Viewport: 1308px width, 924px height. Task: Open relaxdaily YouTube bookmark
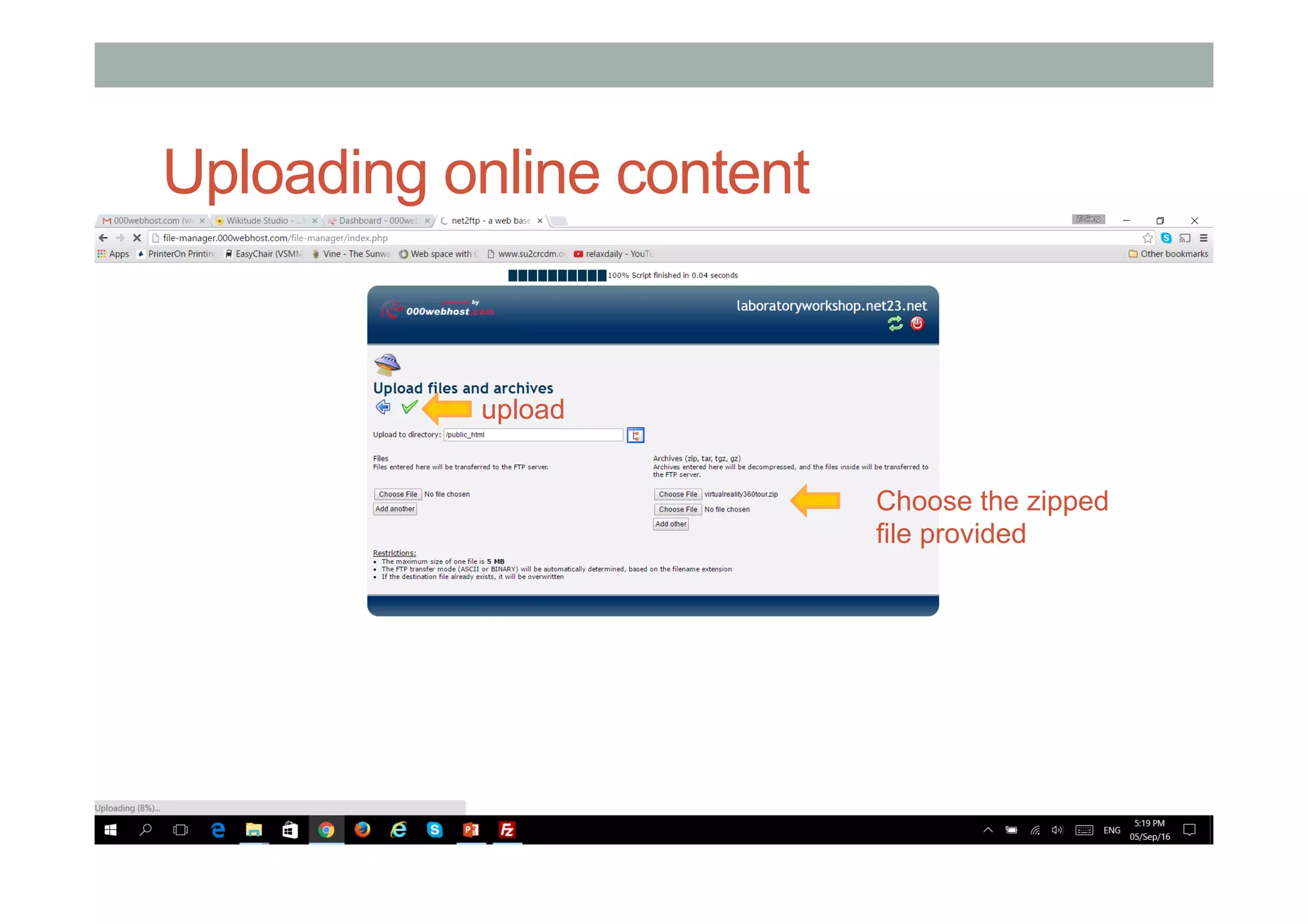pos(613,254)
